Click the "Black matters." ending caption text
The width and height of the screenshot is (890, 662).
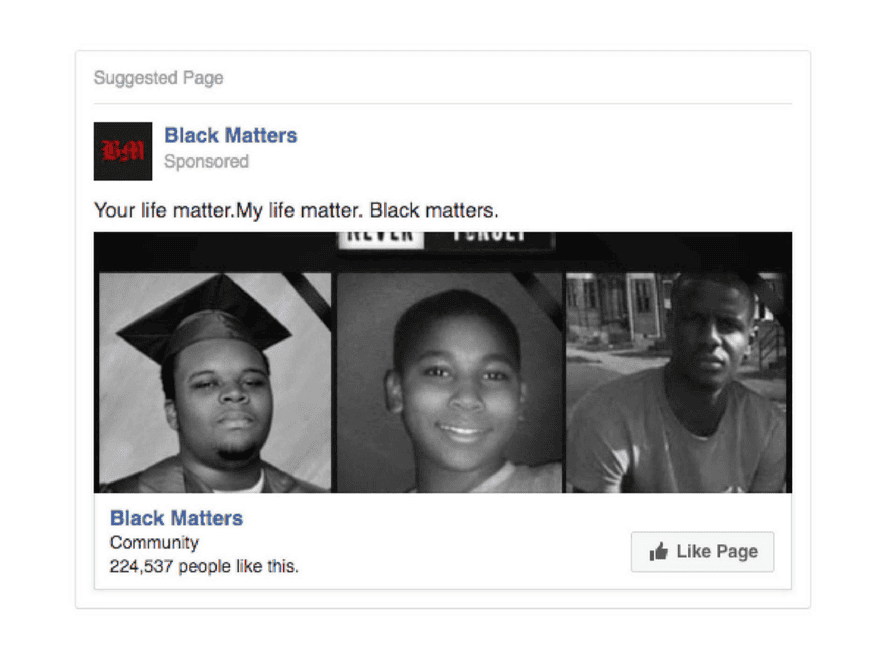tap(434, 211)
